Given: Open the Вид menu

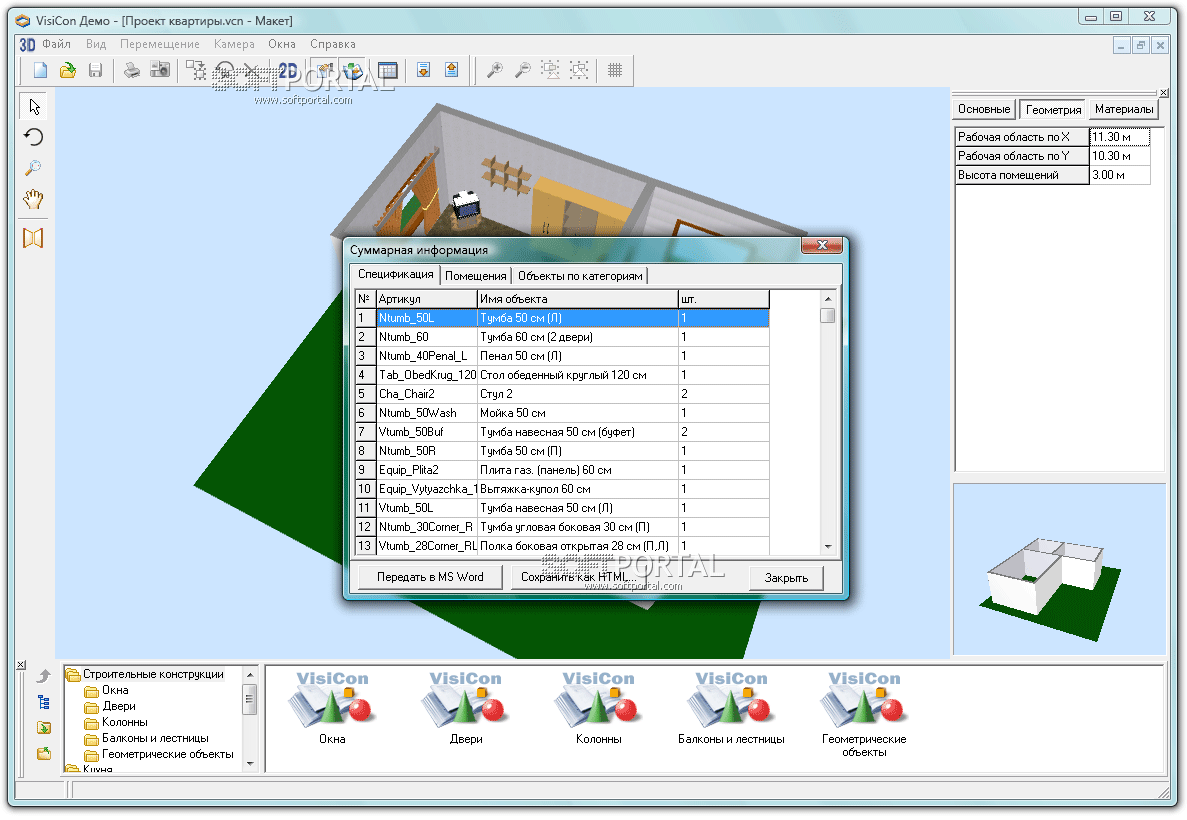Looking at the screenshot, I should (x=96, y=44).
